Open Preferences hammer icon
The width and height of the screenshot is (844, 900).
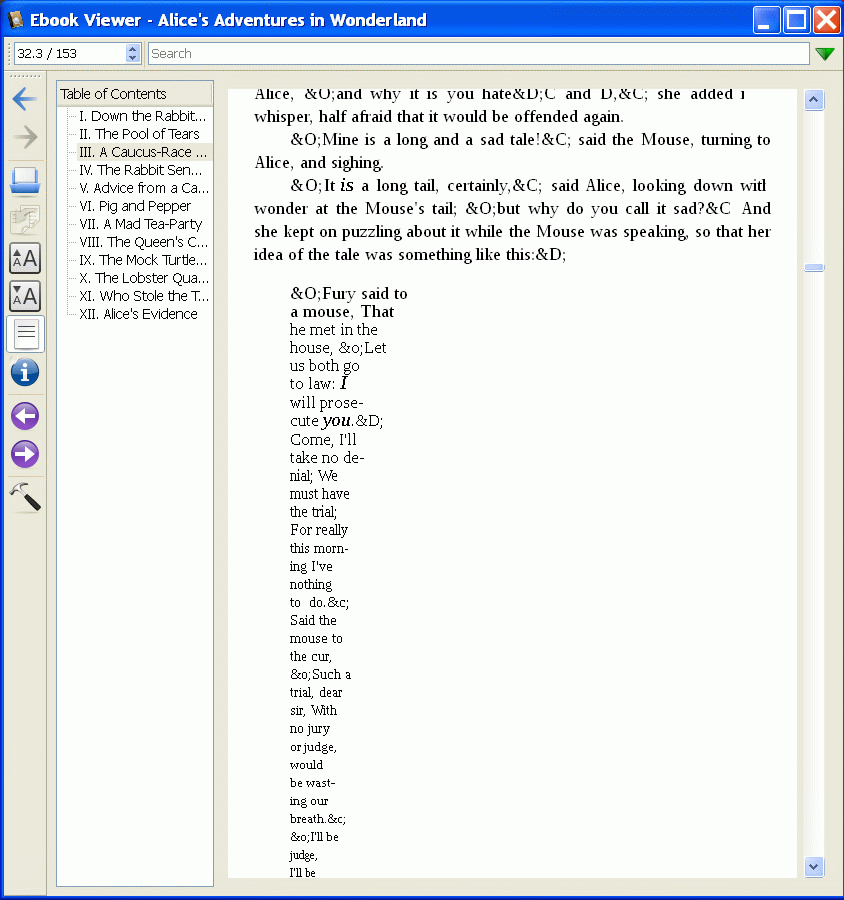[25, 496]
